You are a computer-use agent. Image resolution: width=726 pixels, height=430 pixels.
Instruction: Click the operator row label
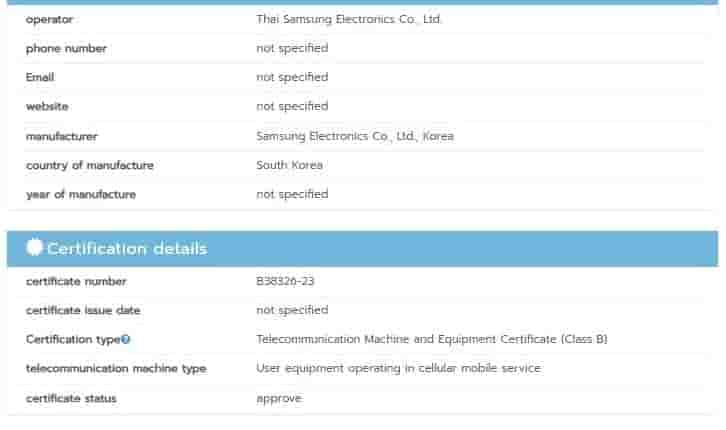click(x=49, y=19)
